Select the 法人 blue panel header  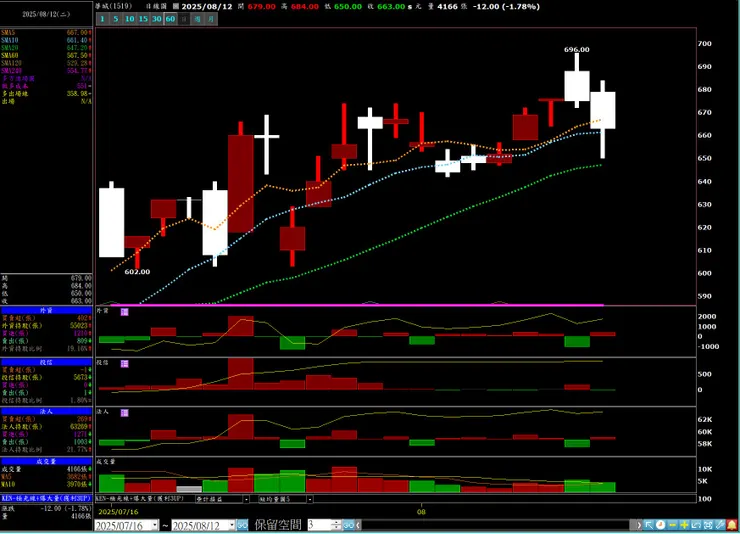click(46, 411)
